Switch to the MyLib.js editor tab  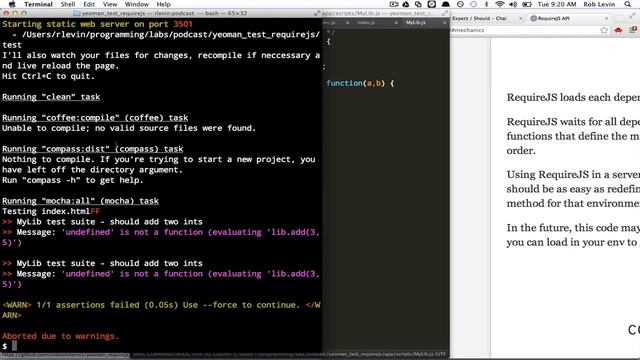point(416,22)
